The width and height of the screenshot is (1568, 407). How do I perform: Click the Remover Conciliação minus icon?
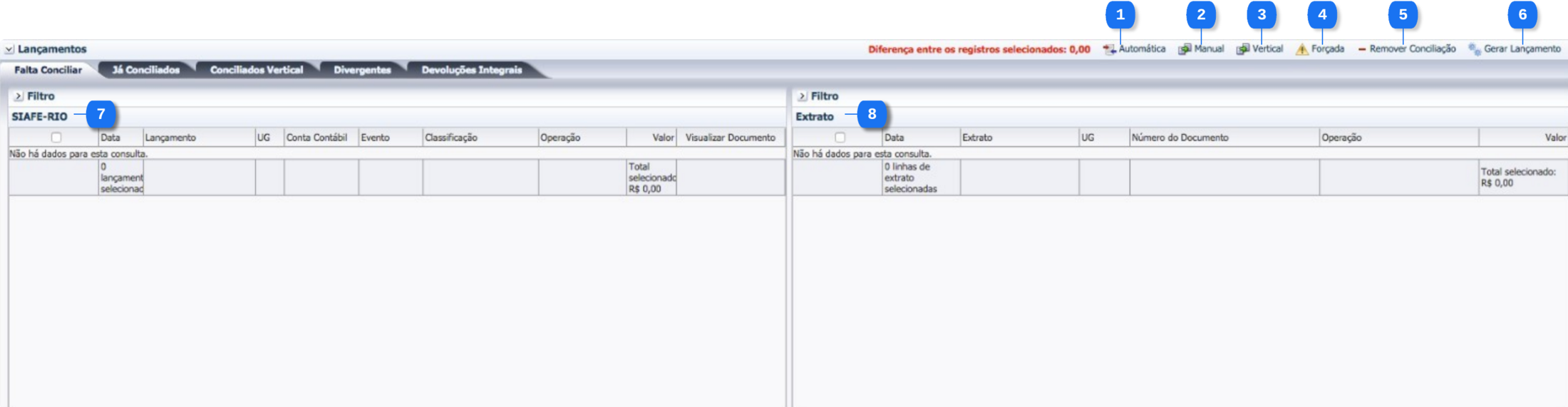pyautogui.click(x=1361, y=49)
